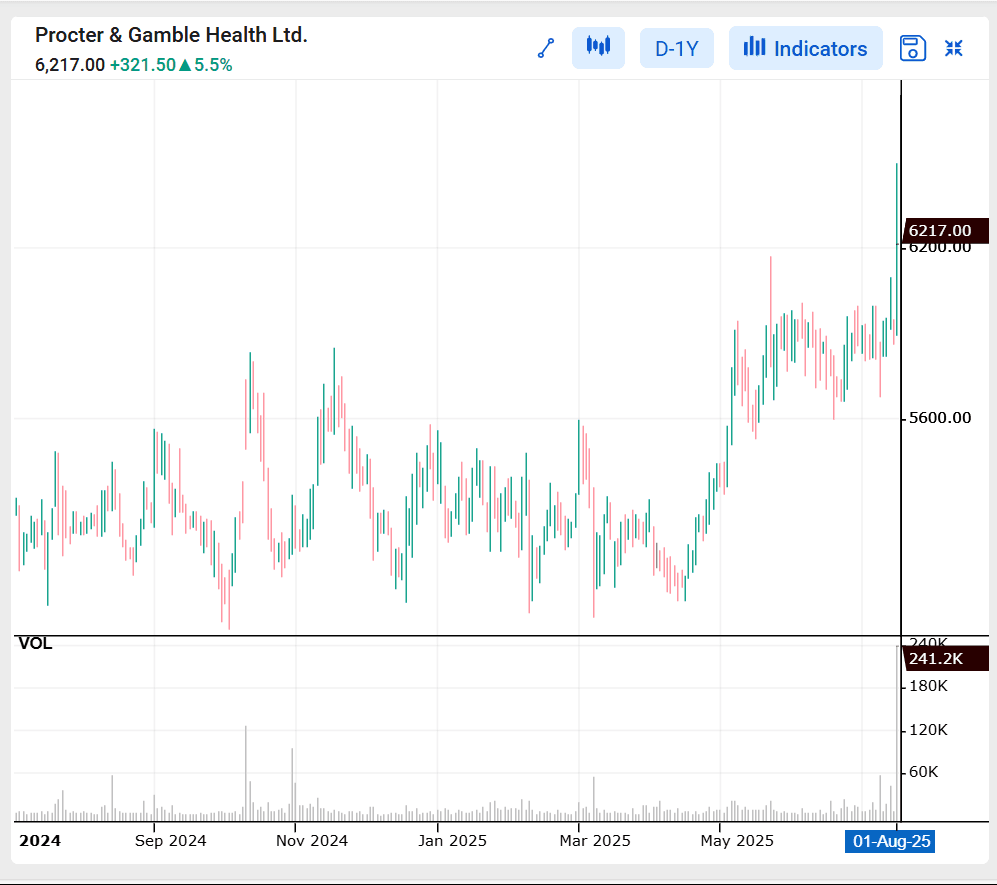The width and height of the screenshot is (997, 885).
Task: Click the 120K volume axis label
Action: pyautogui.click(x=928, y=730)
